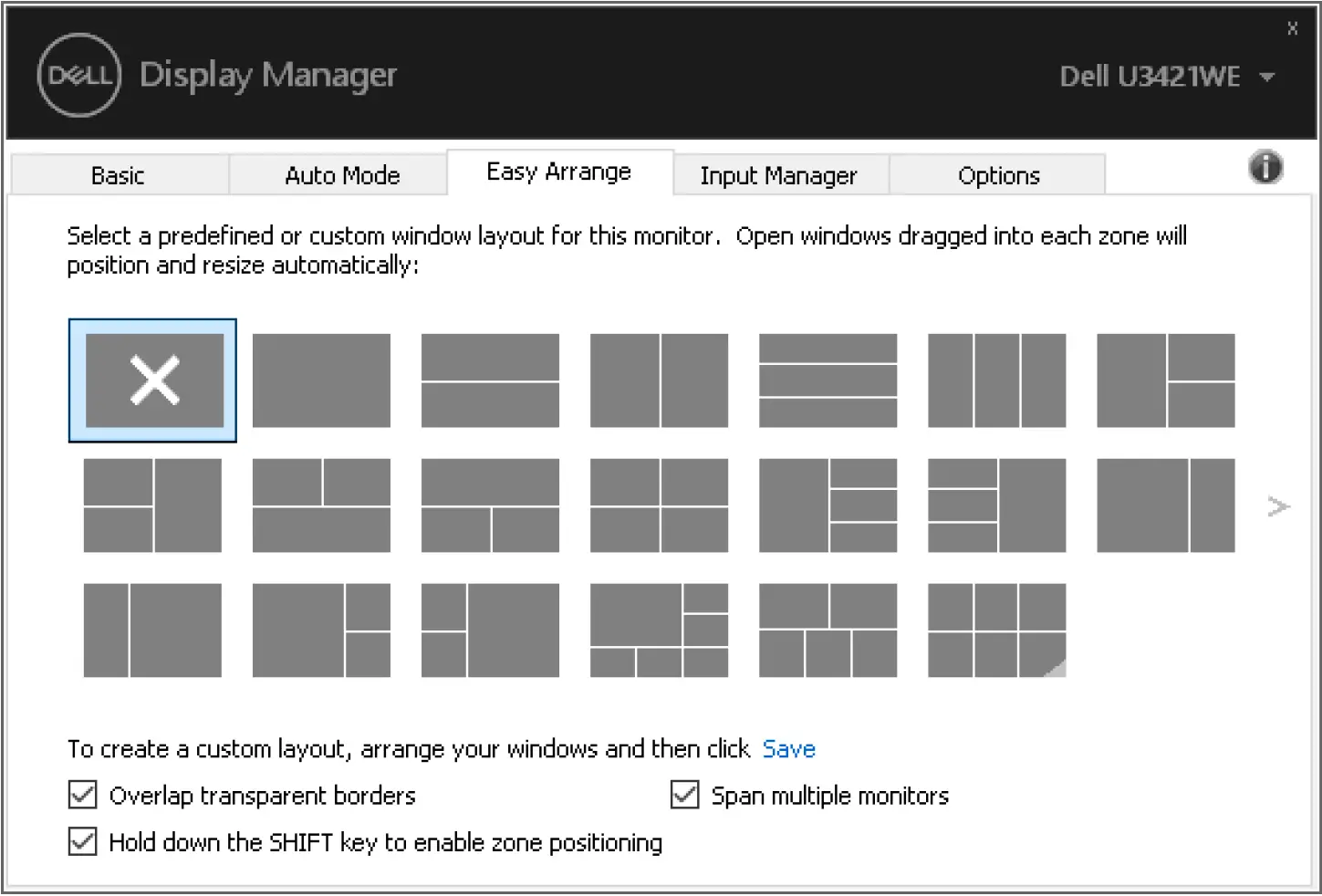Select the side-by-side two column layout
Viewport: 1322px width, 896px height.
(659, 380)
